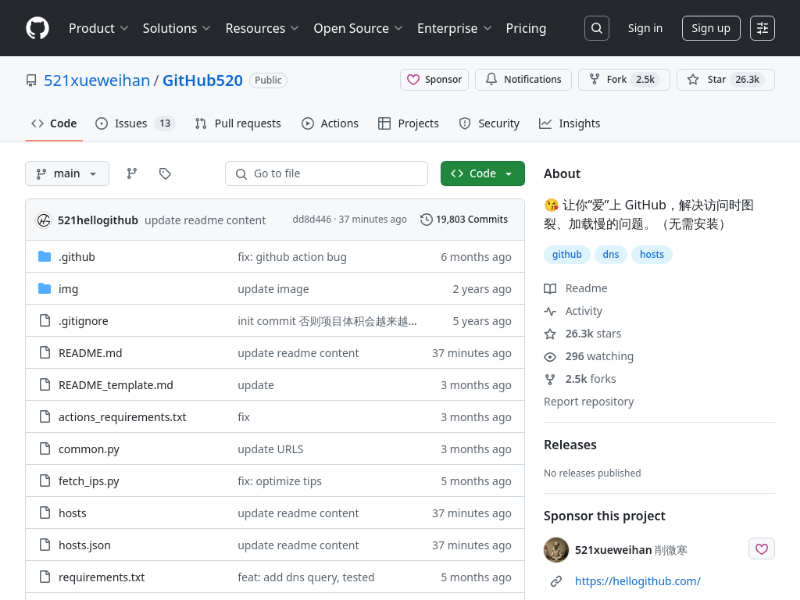Open the branches icon next to main
800x600 pixels.
pyautogui.click(x=131, y=174)
